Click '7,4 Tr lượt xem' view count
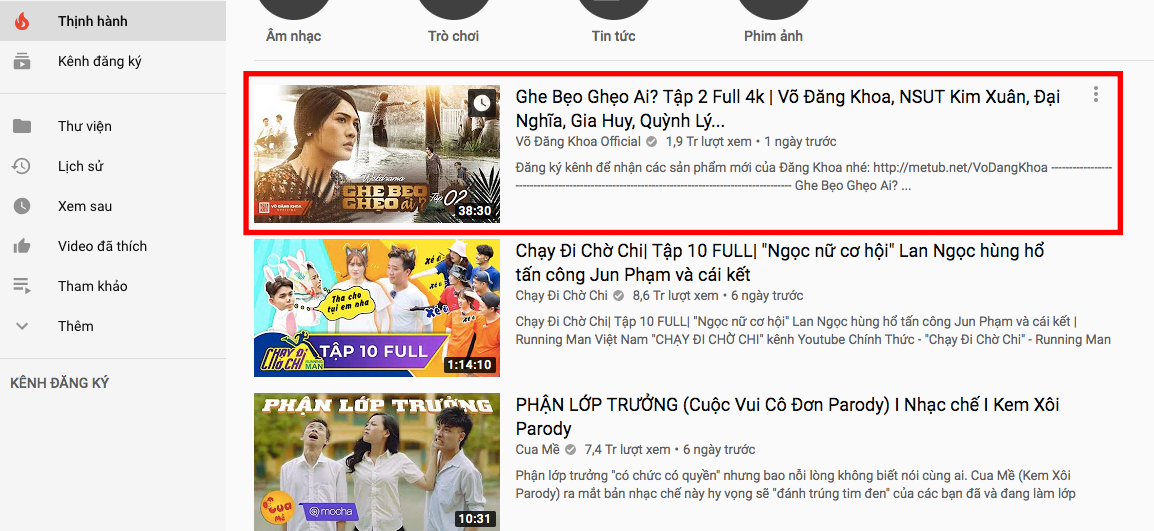Viewport: 1154px width, 531px height. pyautogui.click(x=628, y=449)
